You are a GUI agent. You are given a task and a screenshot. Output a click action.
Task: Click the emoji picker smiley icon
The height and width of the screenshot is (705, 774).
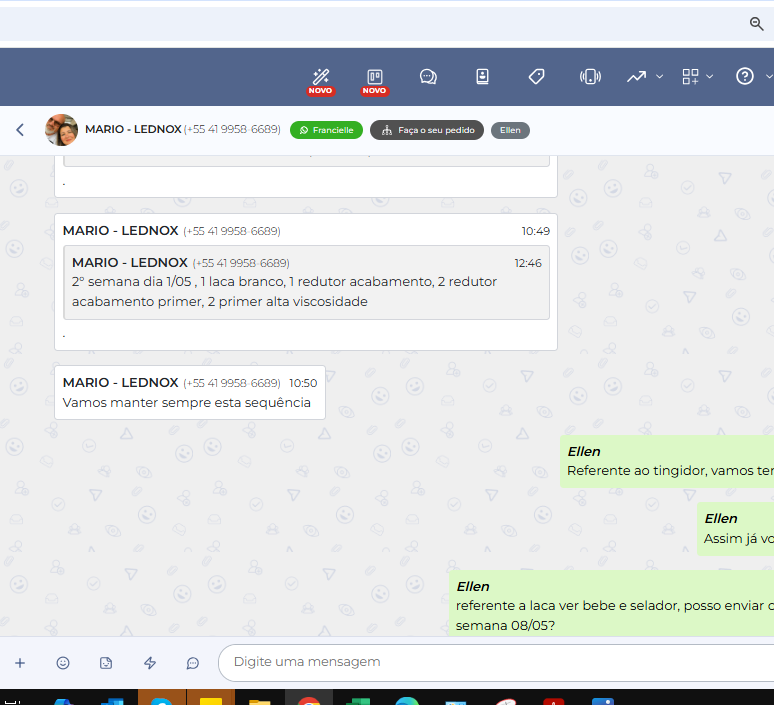tap(63, 662)
